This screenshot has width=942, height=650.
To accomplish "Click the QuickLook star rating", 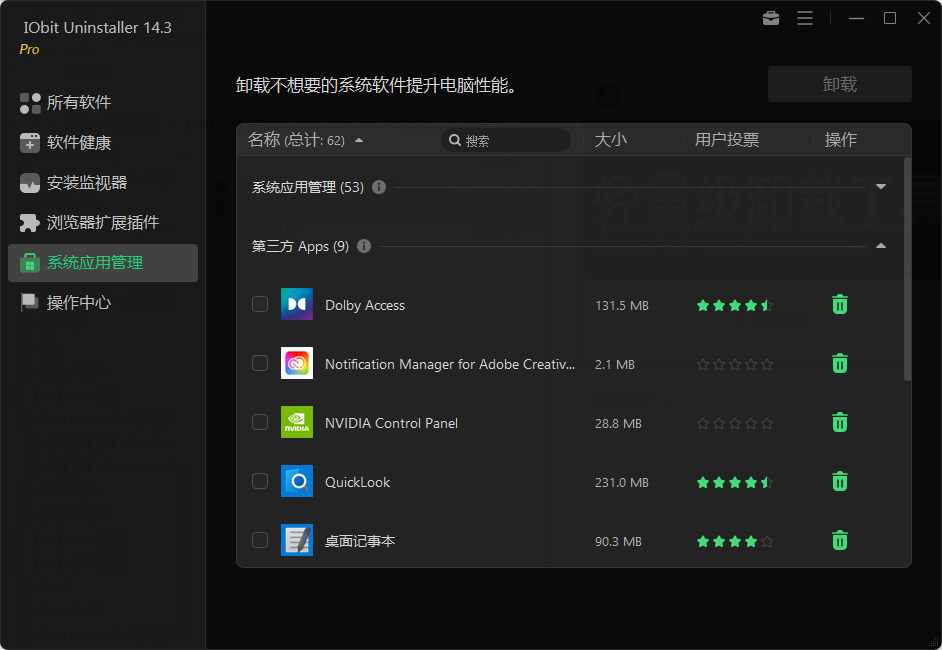I will click(734, 482).
